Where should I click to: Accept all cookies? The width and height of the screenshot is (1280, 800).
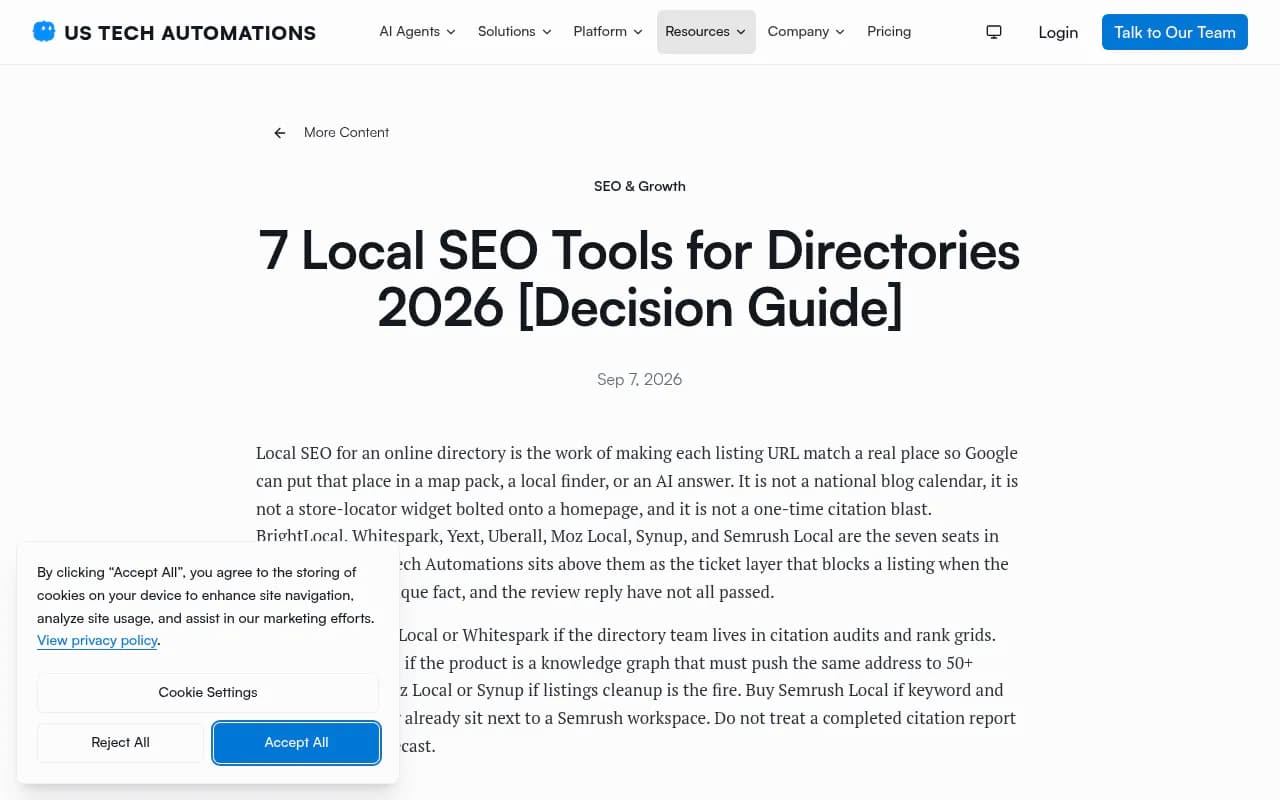tap(296, 743)
